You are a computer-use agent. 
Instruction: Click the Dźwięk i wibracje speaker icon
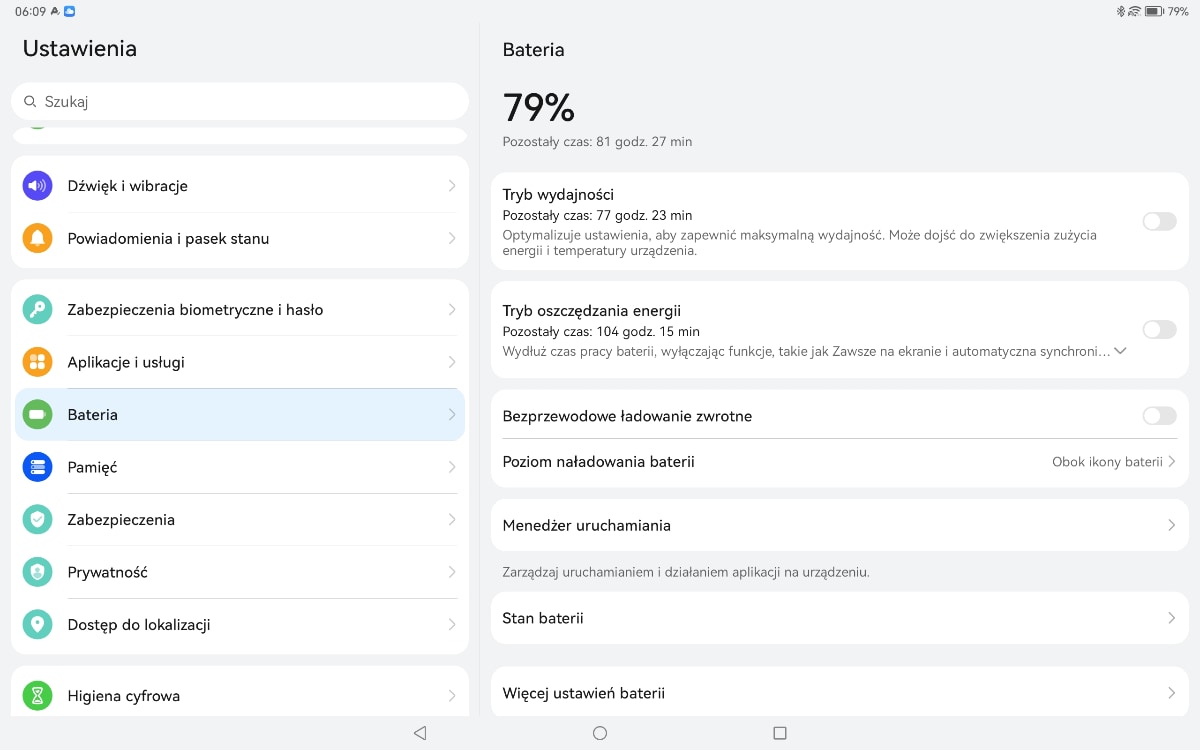tap(38, 186)
